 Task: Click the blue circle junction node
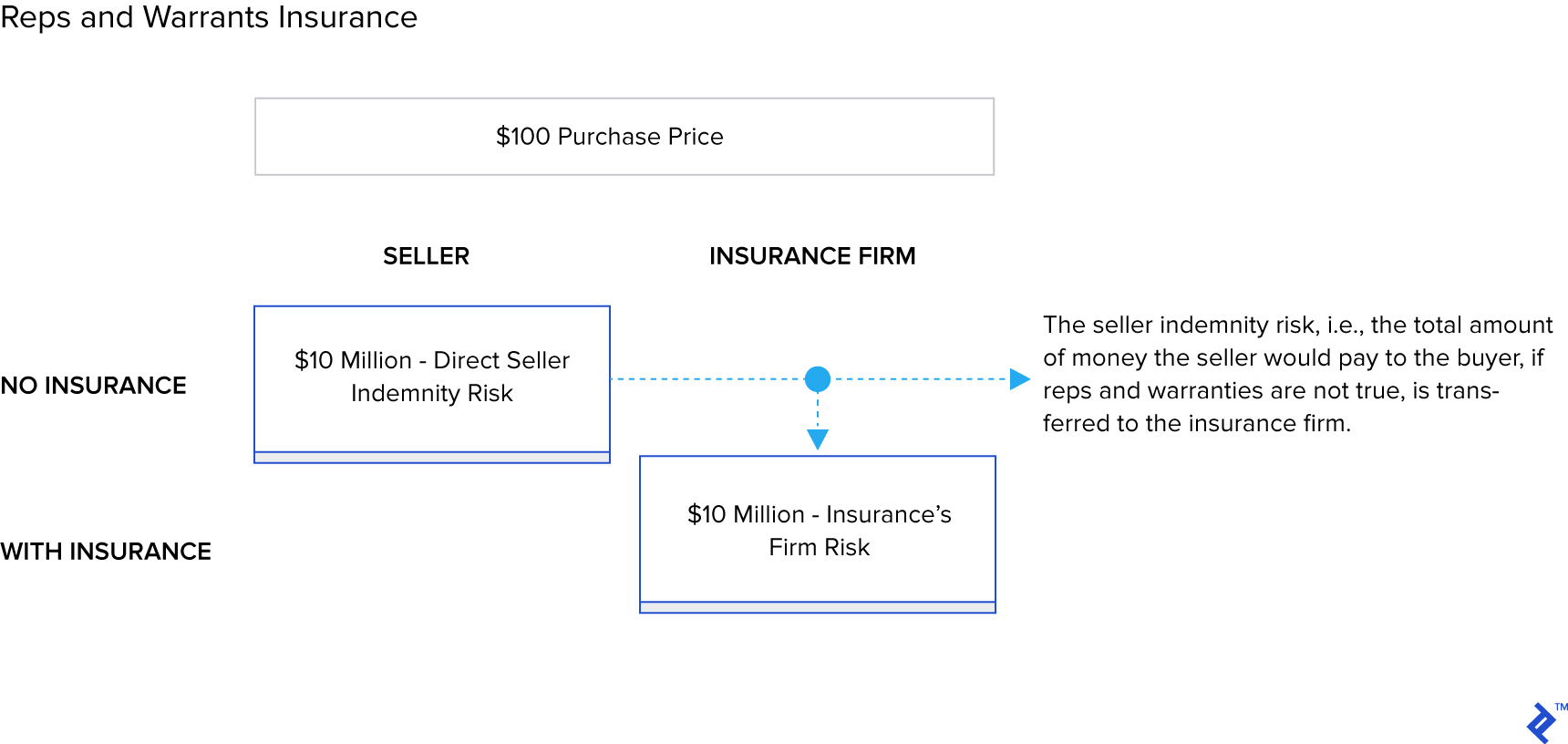tap(818, 378)
